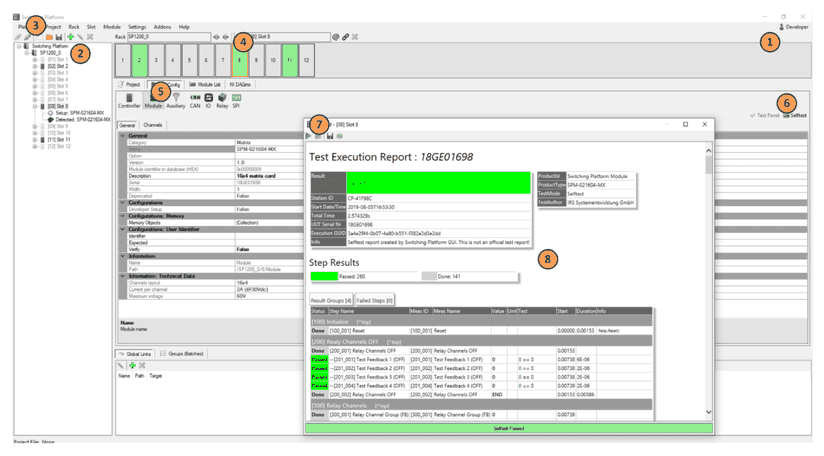Open the Settings menu
The width and height of the screenshot is (824, 456).
click(137, 27)
